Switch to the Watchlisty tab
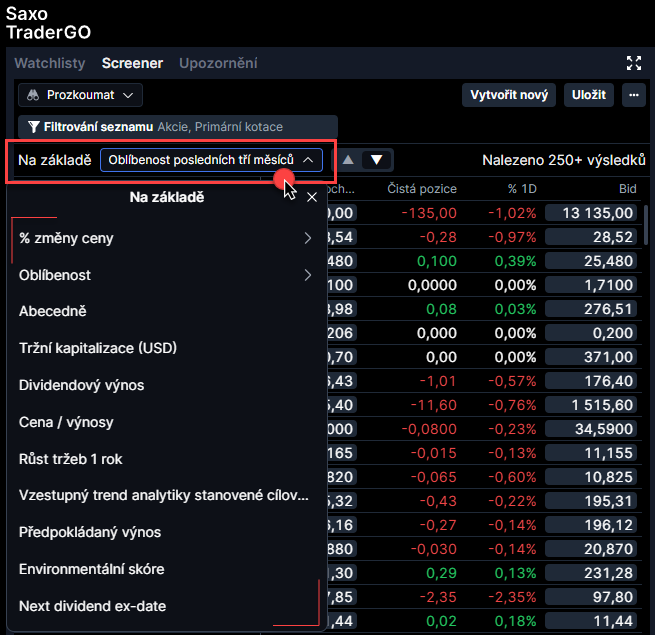Screen dimensions: 655x635 (x=50, y=63)
